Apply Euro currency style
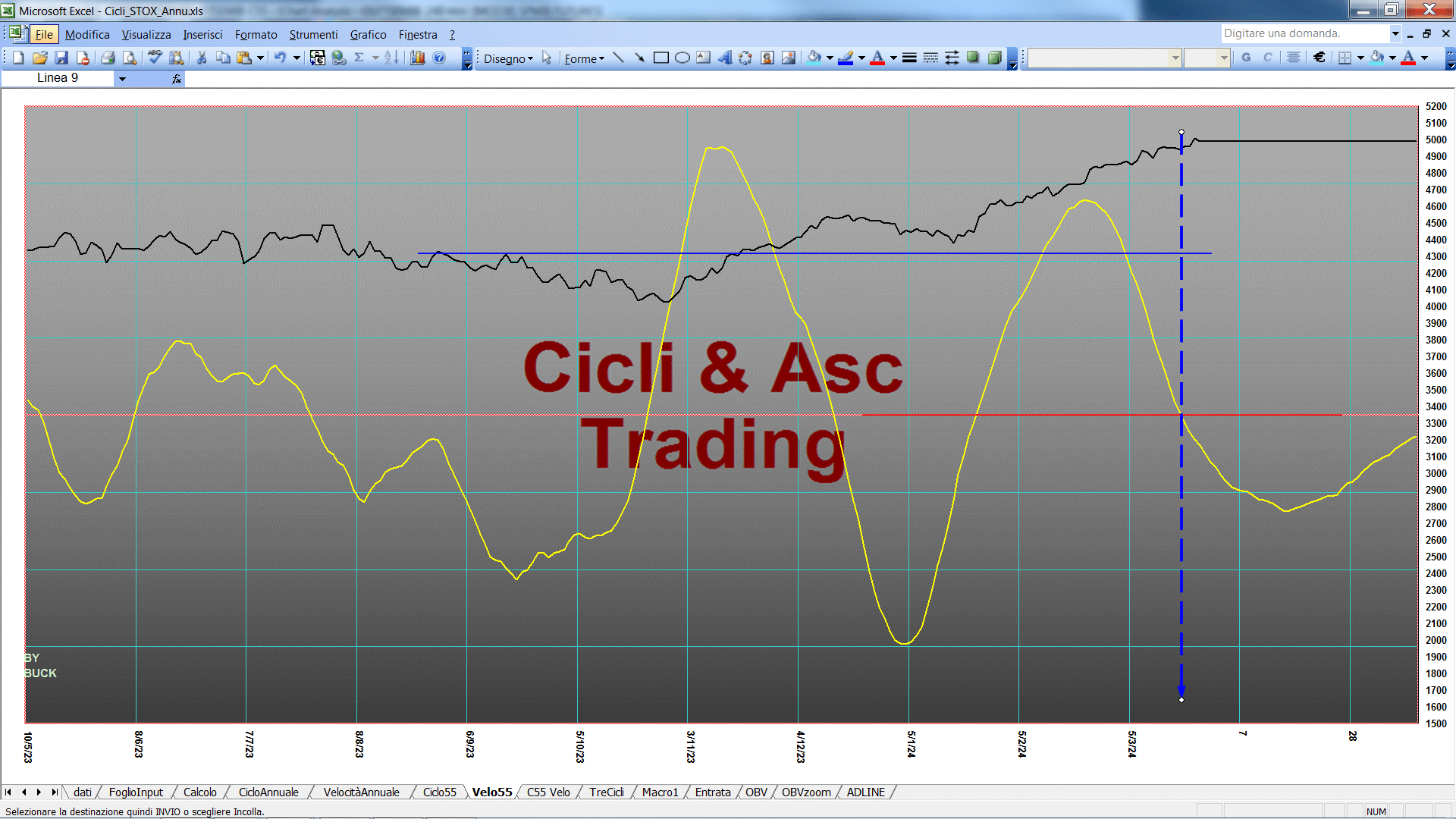Screen dimensions: 1456x819 tap(1319, 58)
